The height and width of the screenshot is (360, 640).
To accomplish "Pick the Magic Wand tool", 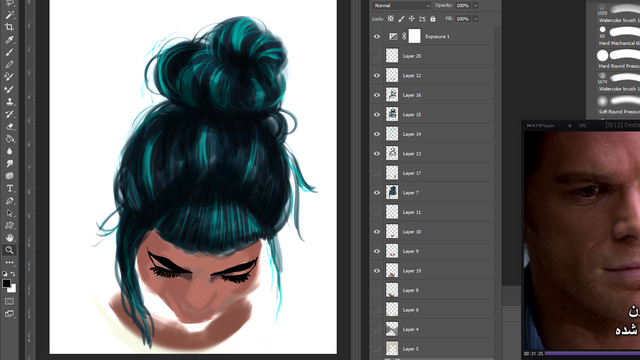I will point(9,15).
